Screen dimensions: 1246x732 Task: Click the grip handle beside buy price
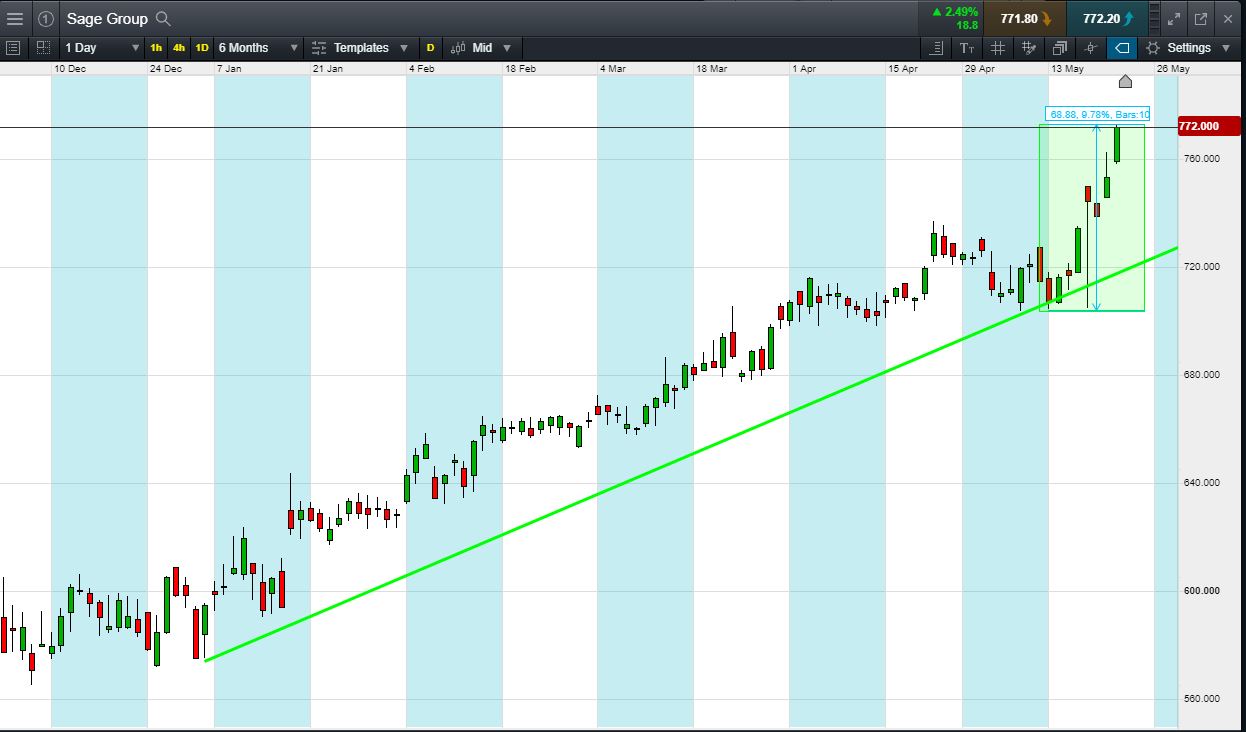[x=1155, y=18]
